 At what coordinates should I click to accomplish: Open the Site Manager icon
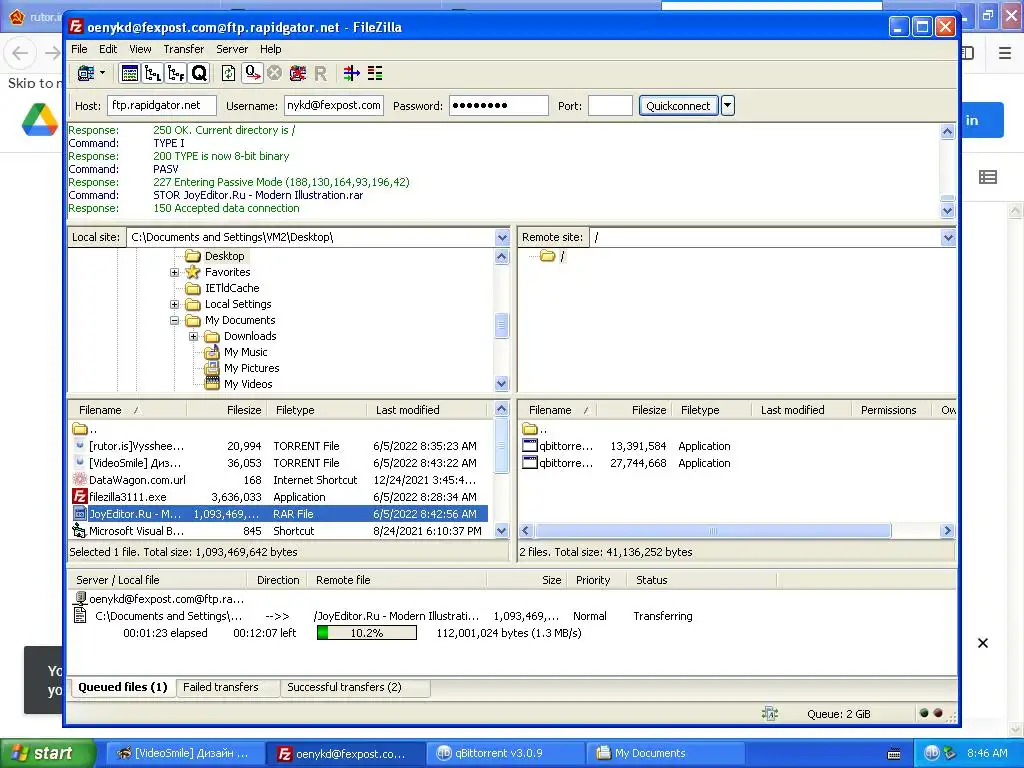86,73
